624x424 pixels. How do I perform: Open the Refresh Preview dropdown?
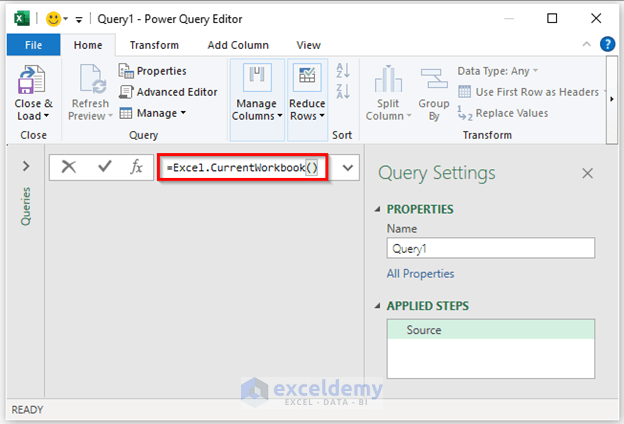click(x=110, y=116)
